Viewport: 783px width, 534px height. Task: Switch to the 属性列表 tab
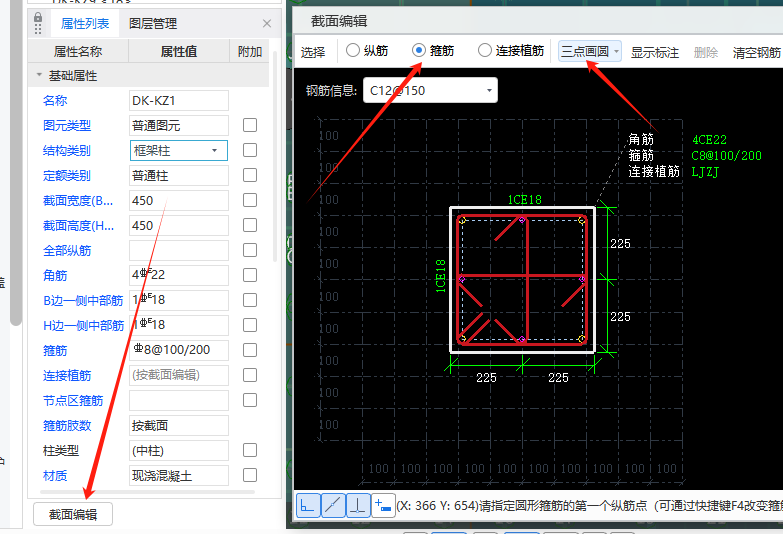click(85, 23)
